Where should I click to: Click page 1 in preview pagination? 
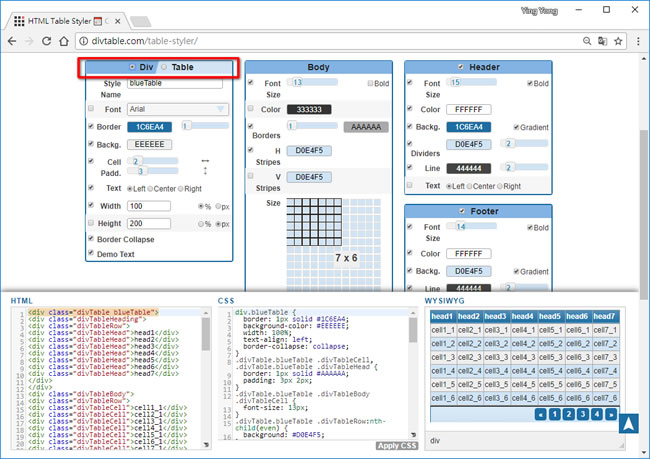pyautogui.click(x=555, y=414)
